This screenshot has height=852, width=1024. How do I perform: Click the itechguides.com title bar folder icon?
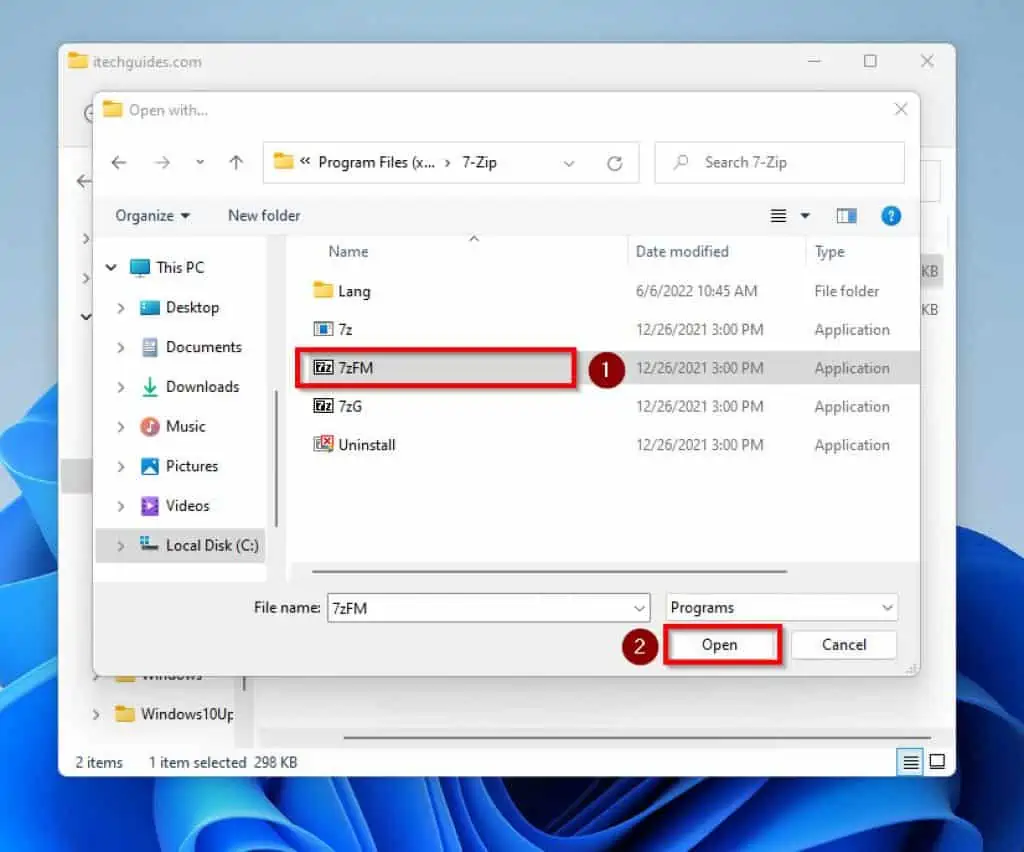(78, 61)
